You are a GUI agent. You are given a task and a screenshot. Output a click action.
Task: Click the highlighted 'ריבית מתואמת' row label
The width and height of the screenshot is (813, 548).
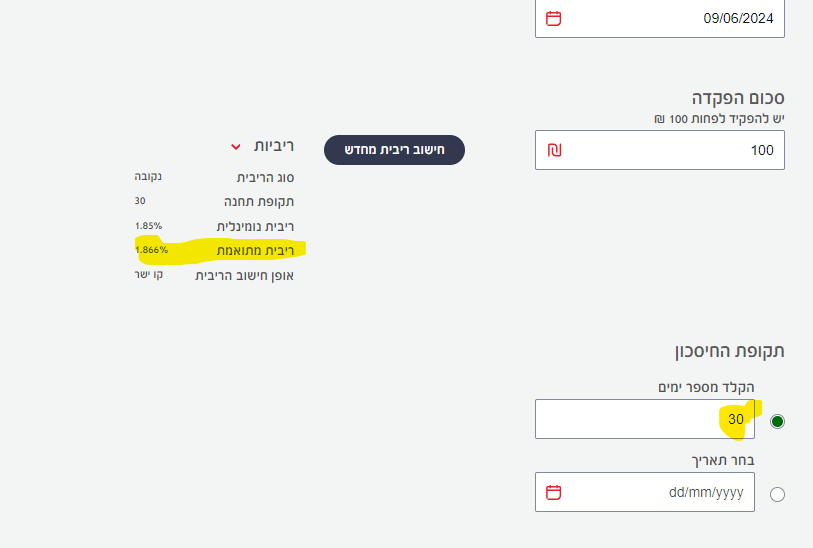255,250
